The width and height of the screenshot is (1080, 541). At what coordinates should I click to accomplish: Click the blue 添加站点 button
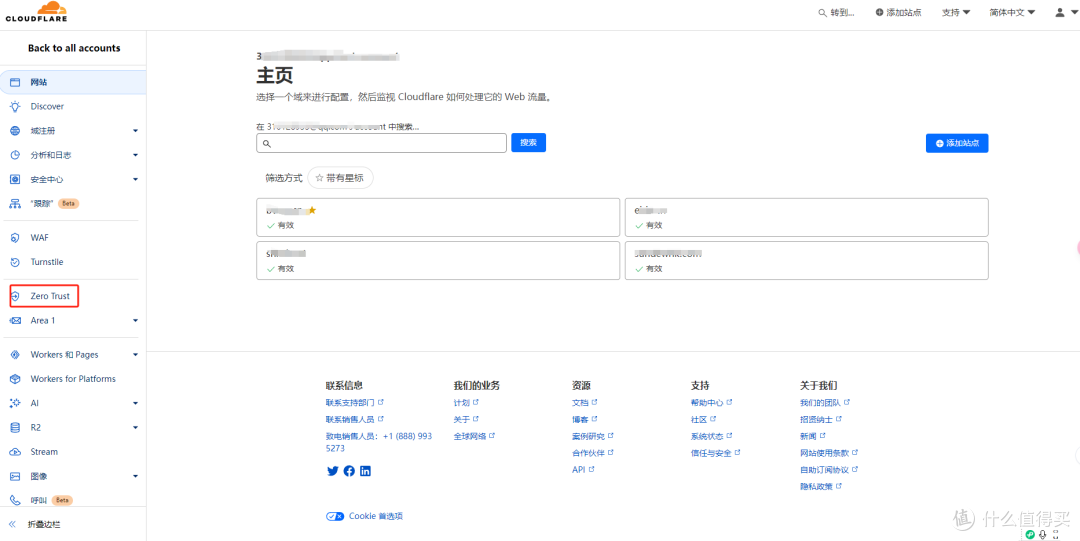click(957, 143)
